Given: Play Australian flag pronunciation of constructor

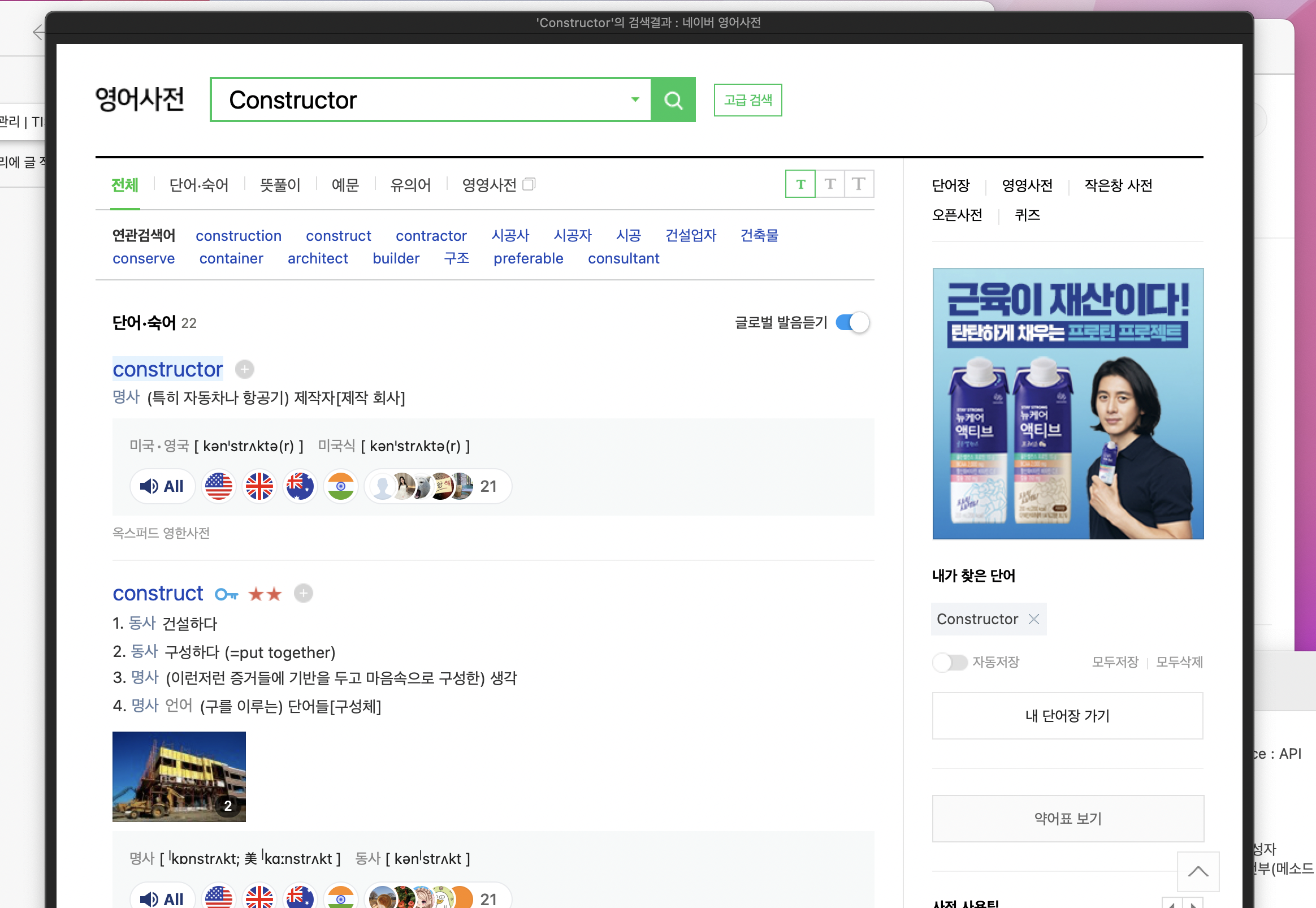Looking at the screenshot, I should tap(300, 486).
